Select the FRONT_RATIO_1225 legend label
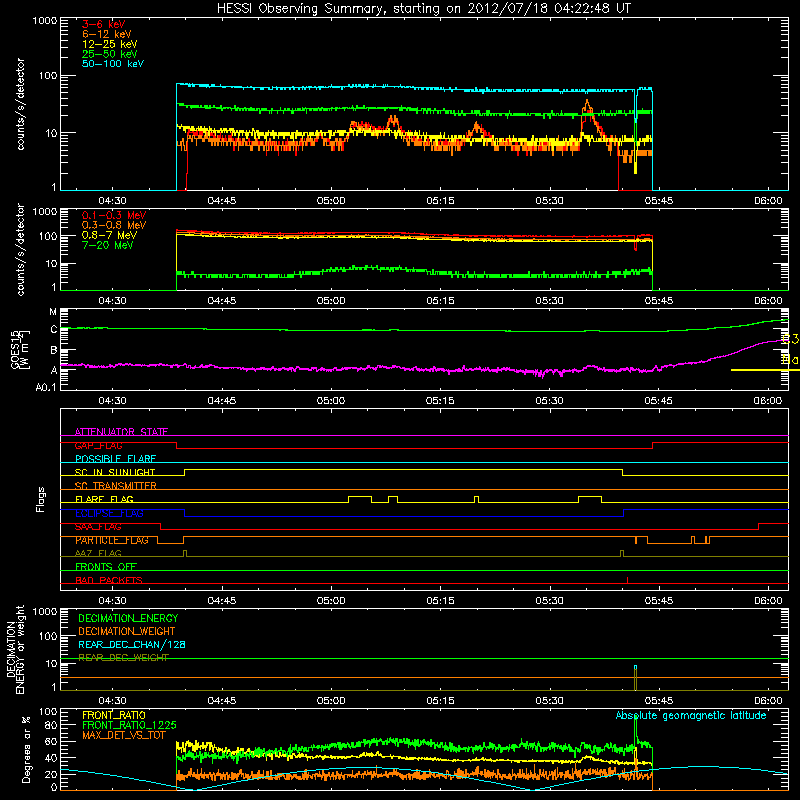800x800 pixels. pyautogui.click(x=129, y=725)
